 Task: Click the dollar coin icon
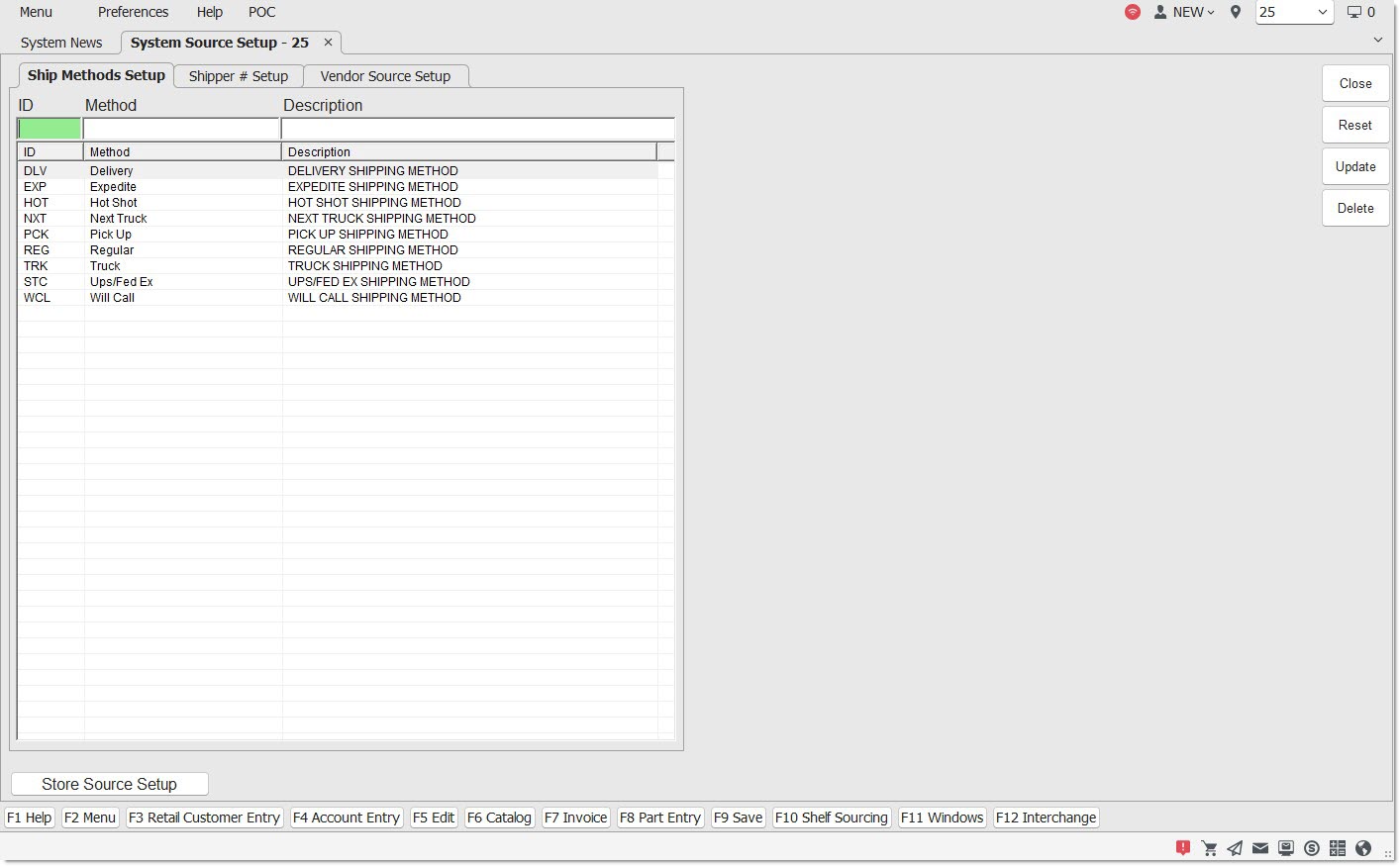[x=1312, y=848]
